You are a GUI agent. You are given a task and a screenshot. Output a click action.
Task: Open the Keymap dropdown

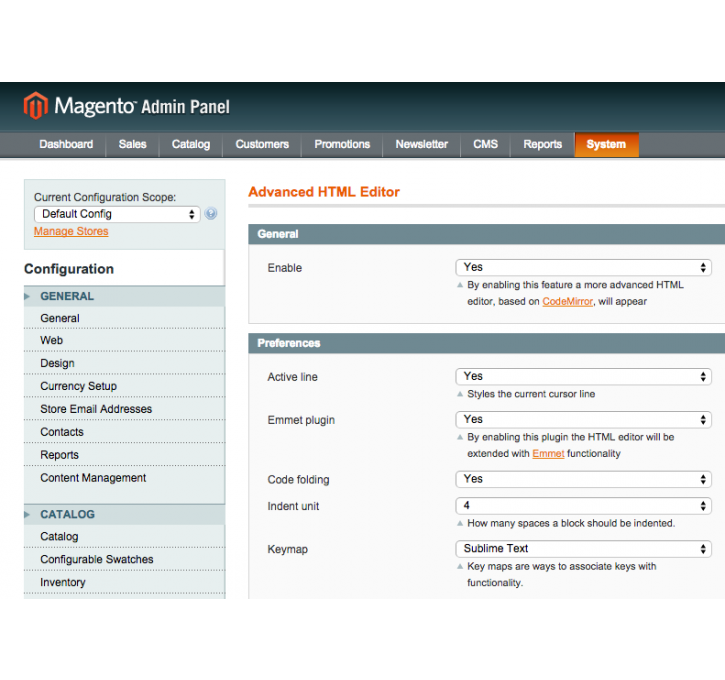(x=584, y=548)
